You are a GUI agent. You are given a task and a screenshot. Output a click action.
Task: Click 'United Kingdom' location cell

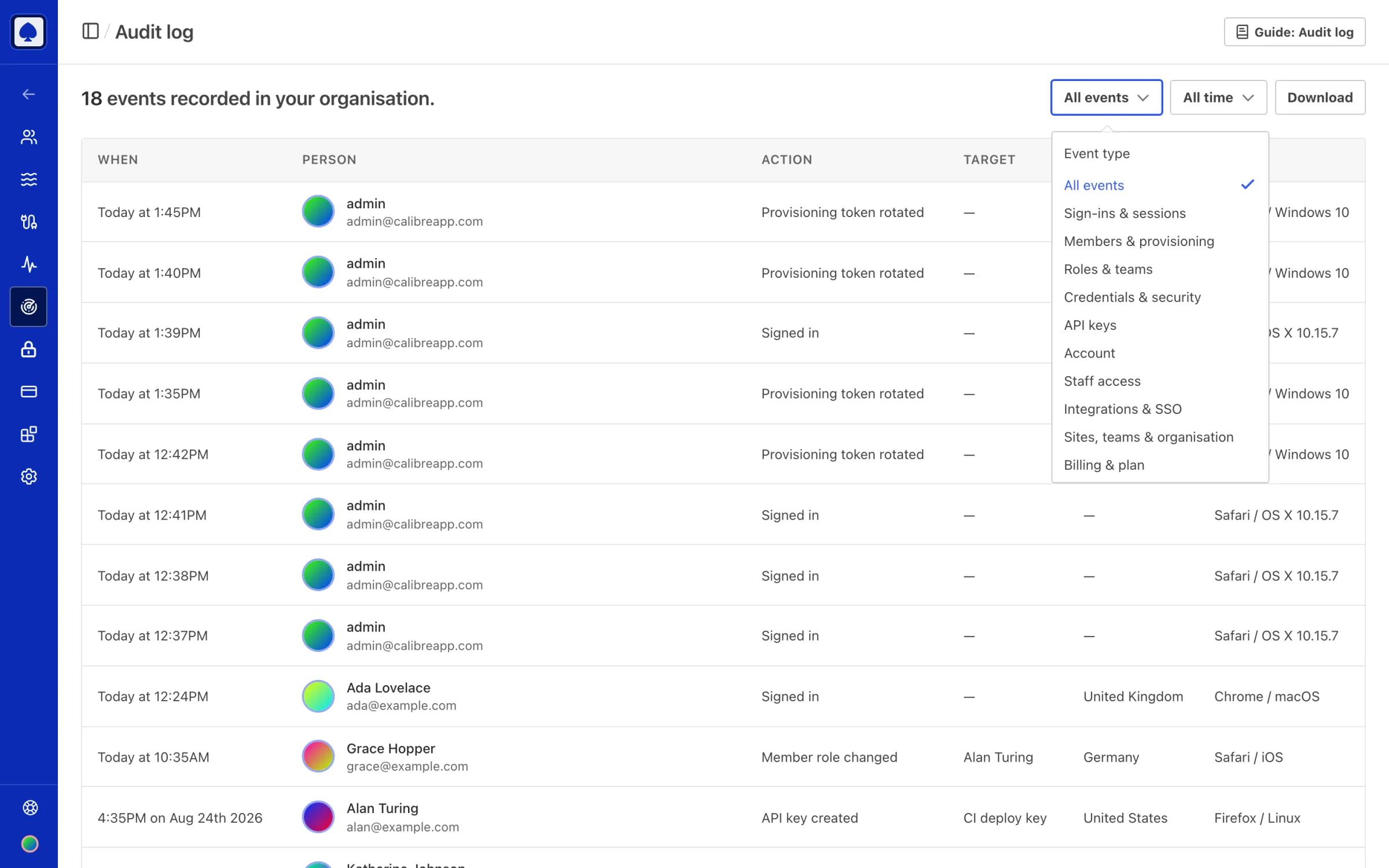1133,696
